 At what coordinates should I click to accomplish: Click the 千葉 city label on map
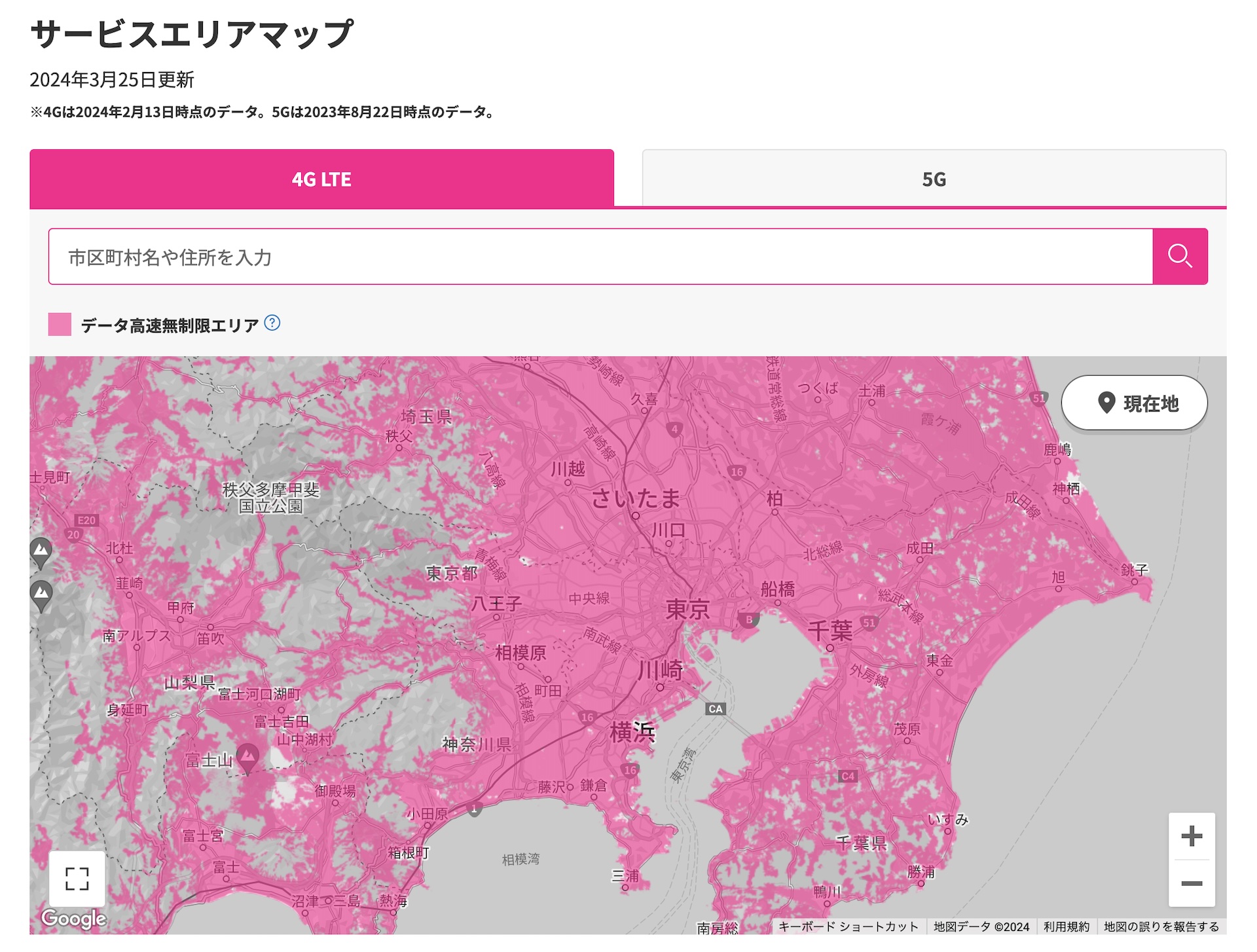(829, 631)
